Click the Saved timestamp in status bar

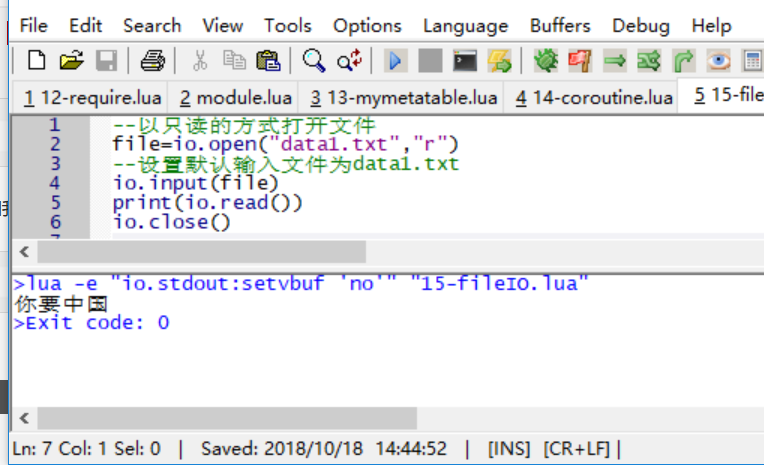(x=324, y=449)
